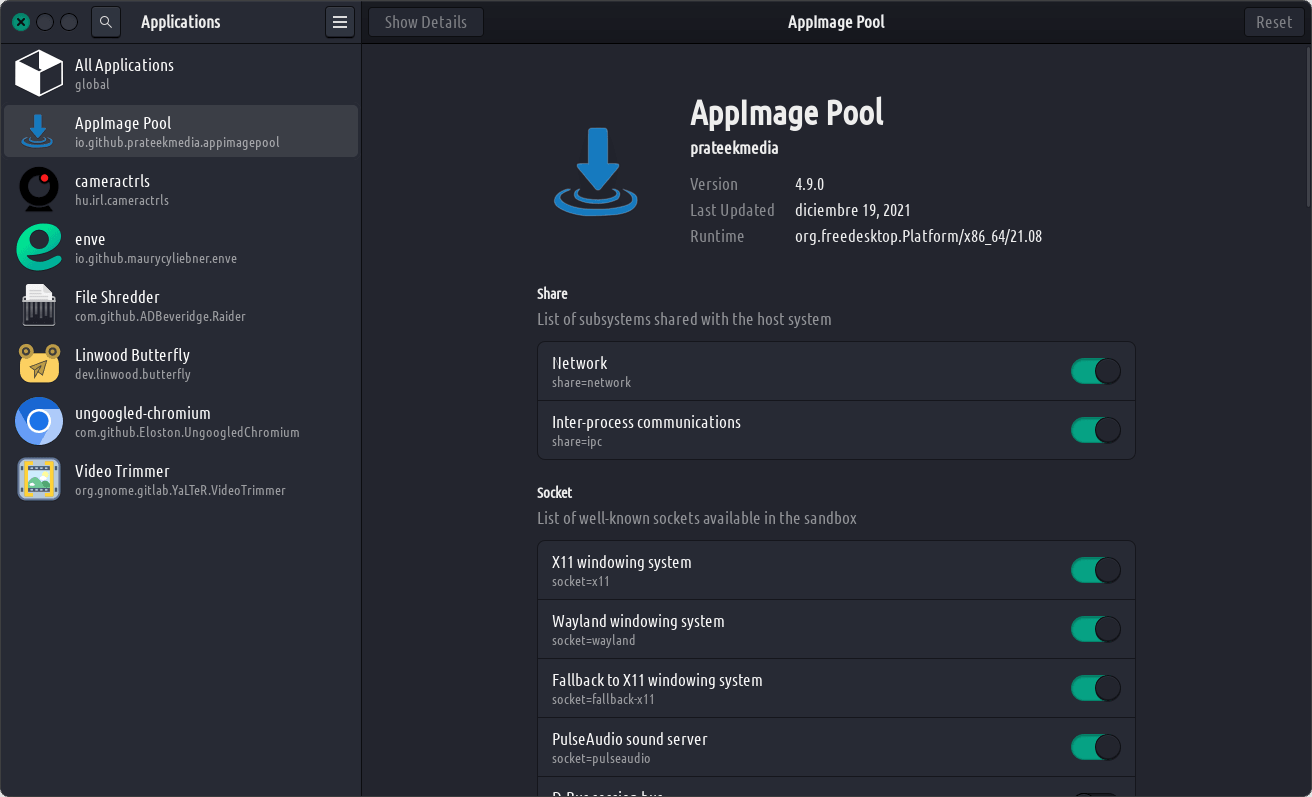
Task: Select AppImage Pool in the sidebar list
Action: click(180, 131)
